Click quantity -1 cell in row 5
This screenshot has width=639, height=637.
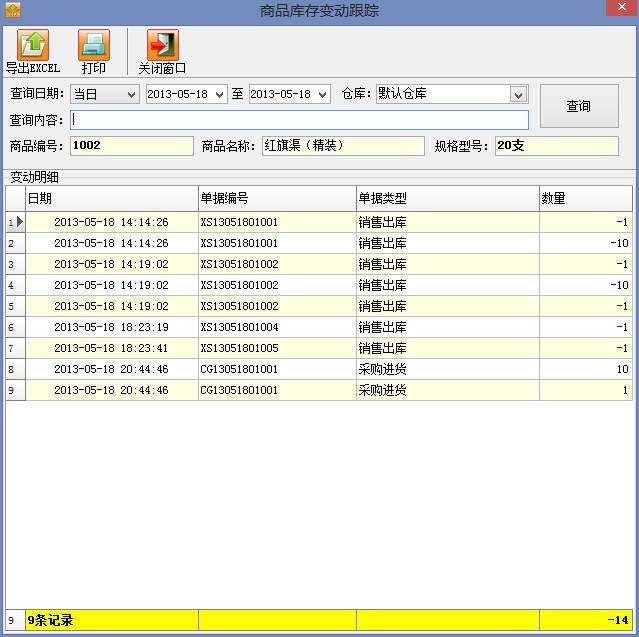(x=586, y=306)
